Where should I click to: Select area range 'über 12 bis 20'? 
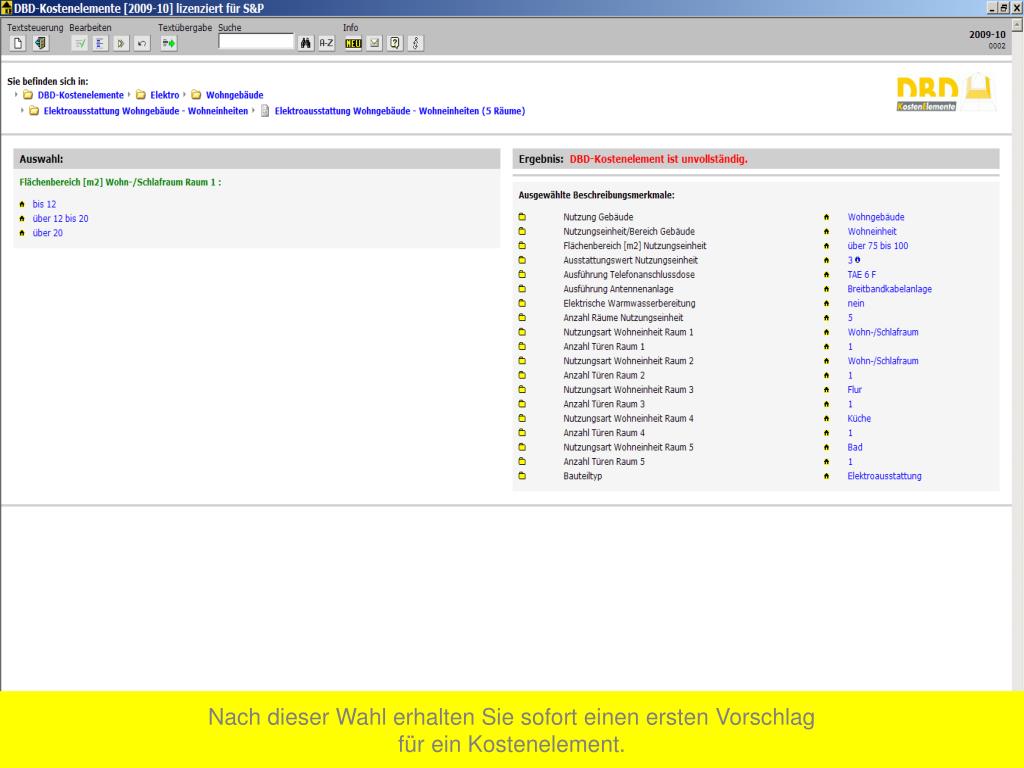coord(60,218)
